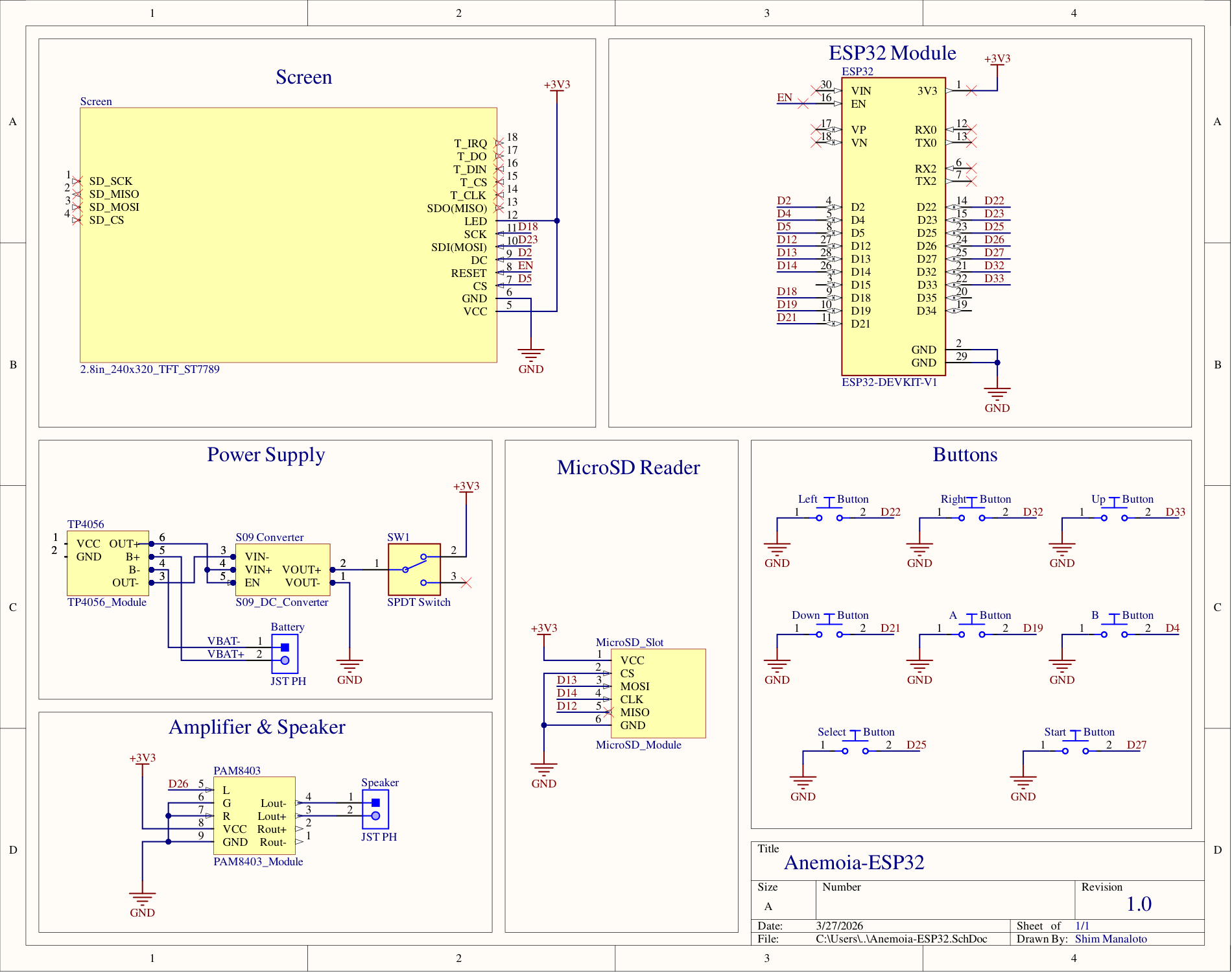Select the Screen TFT component body
1232x973 pixels.
289,235
